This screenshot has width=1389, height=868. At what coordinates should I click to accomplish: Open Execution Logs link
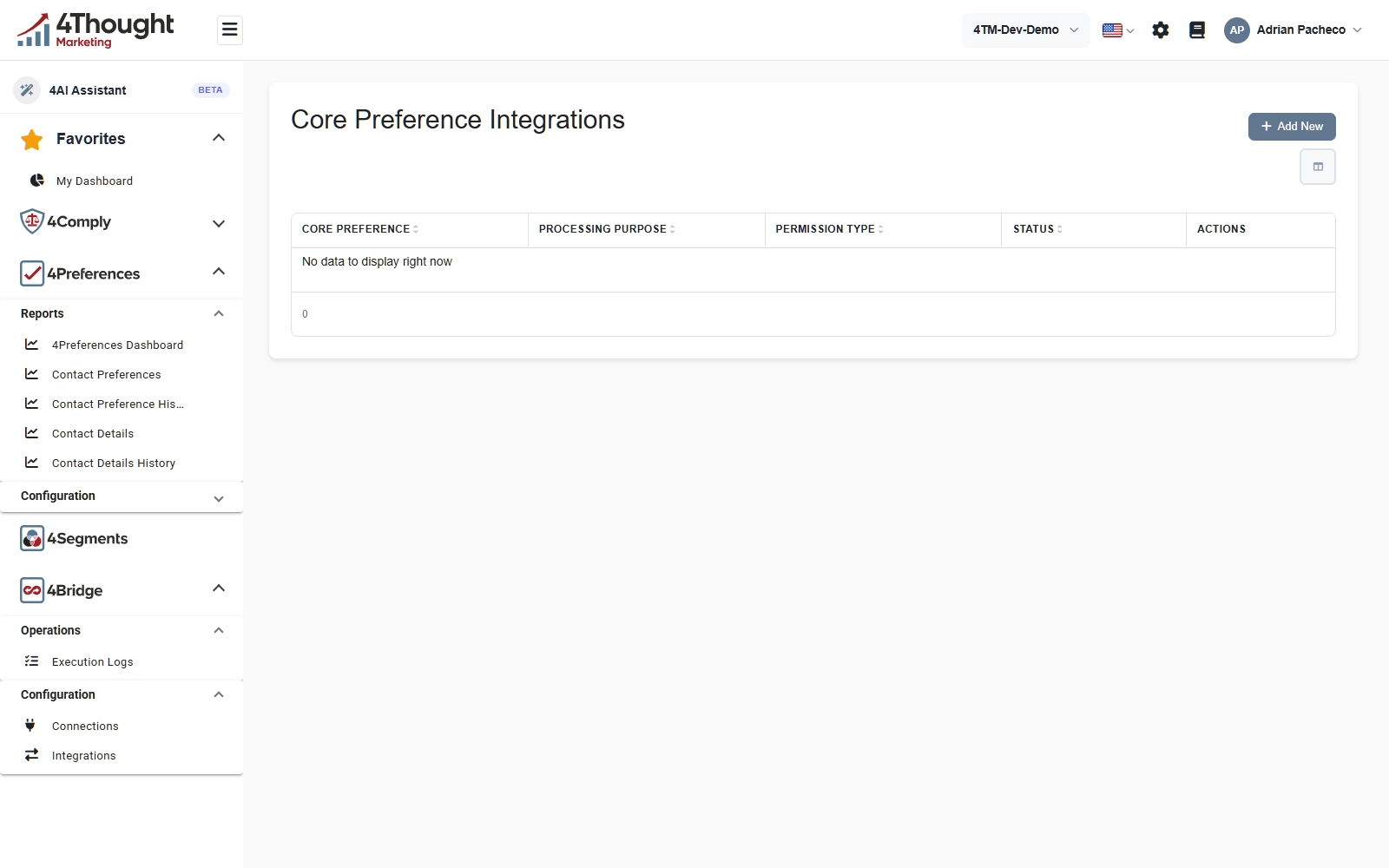93,661
